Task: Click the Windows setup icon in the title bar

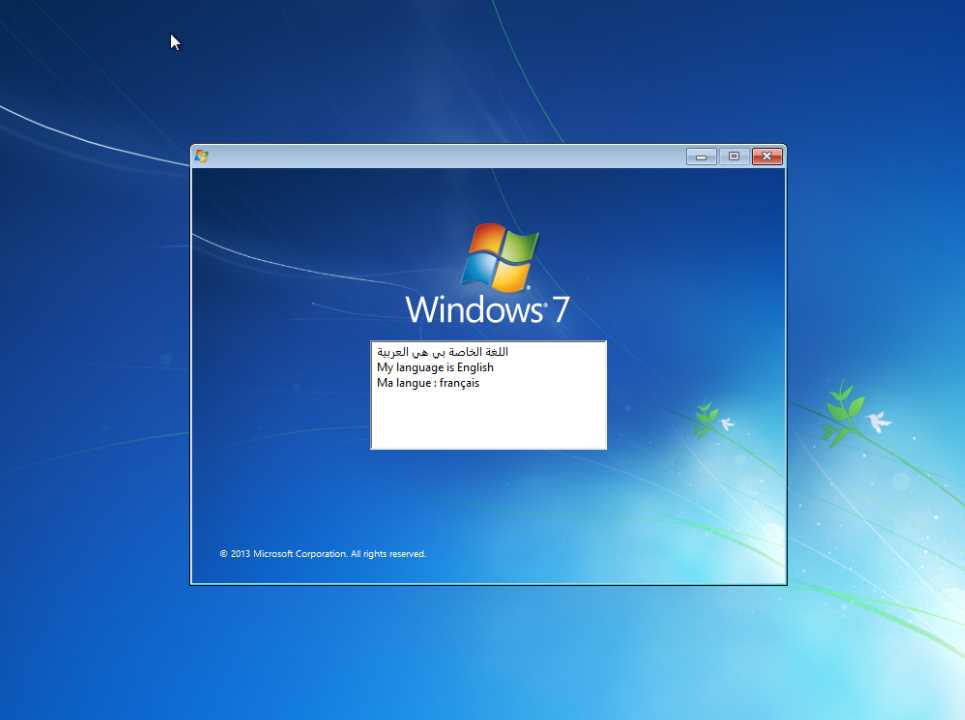Action: pos(201,156)
